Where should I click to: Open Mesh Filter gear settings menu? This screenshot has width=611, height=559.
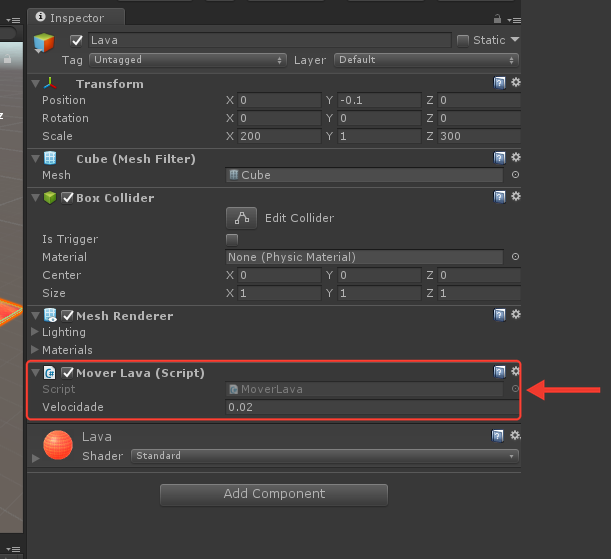pyautogui.click(x=516, y=157)
